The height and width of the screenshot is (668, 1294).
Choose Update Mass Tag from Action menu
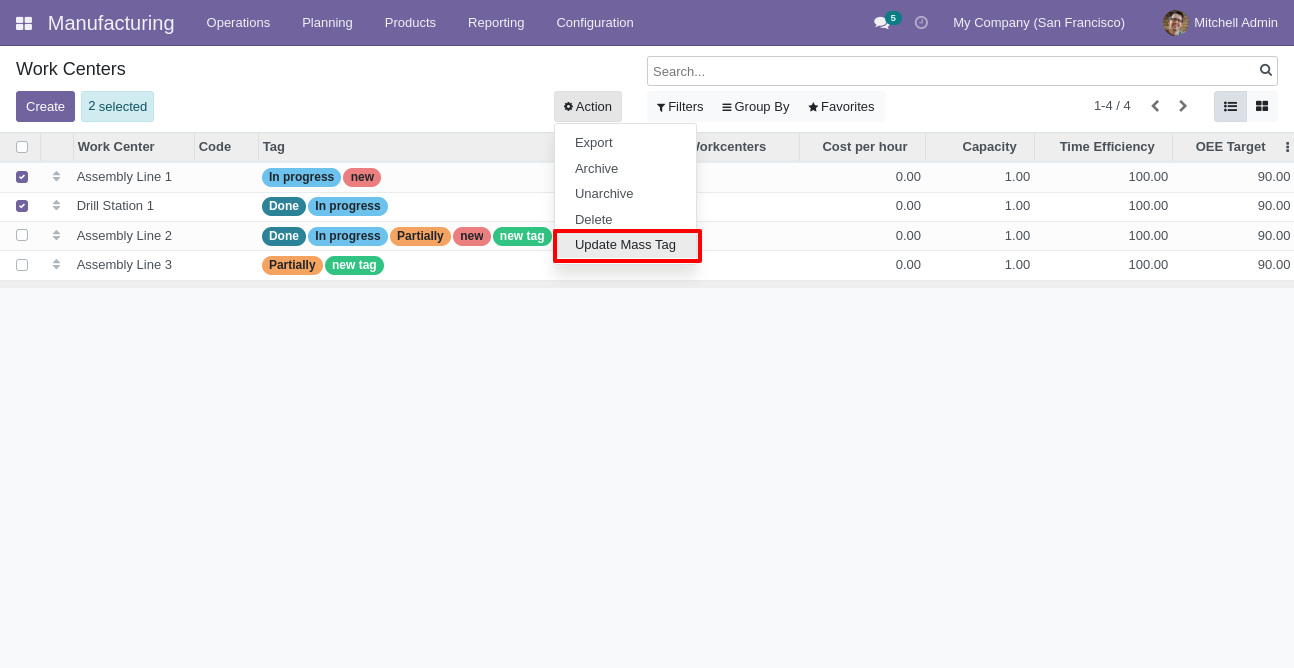point(625,245)
